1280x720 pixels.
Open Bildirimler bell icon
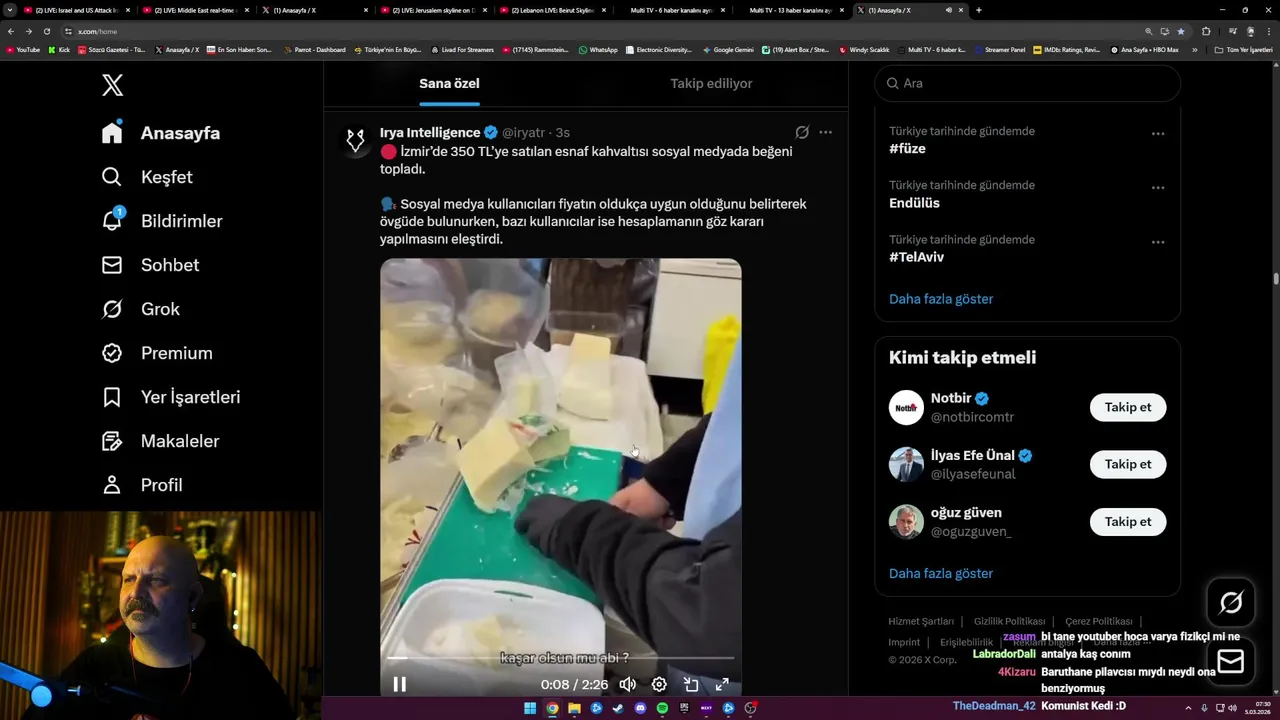point(112,220)
